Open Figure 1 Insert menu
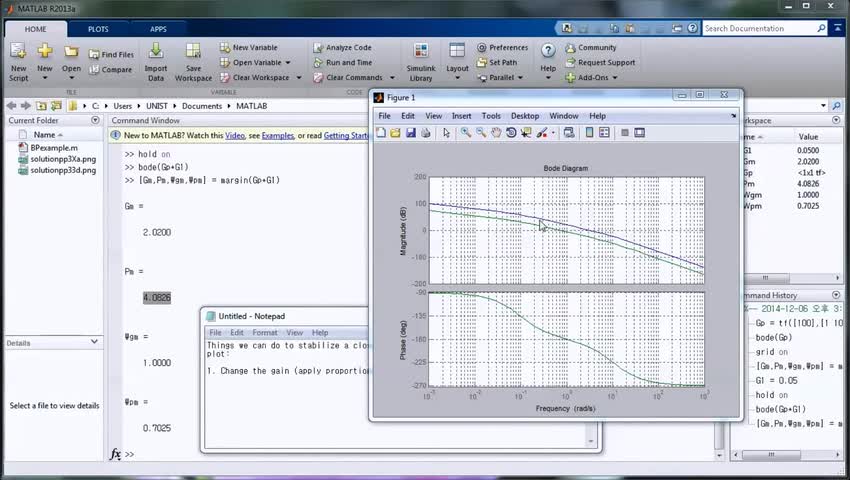The width and height of the screenshot is (850, 480). pos(461,116)
